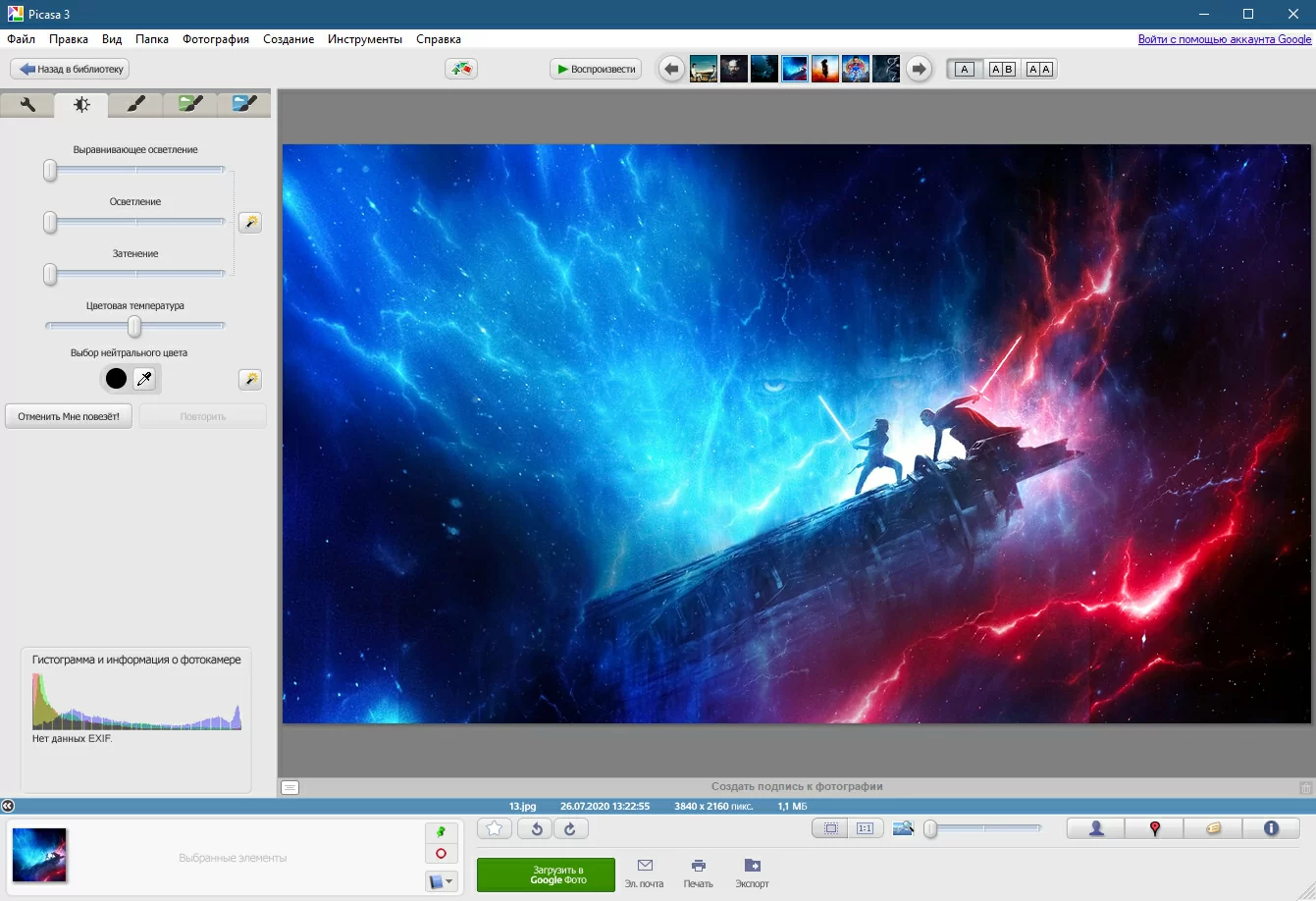Collapse the photo tray with double arrow
Screen dimensions: 1316x901
8,806
